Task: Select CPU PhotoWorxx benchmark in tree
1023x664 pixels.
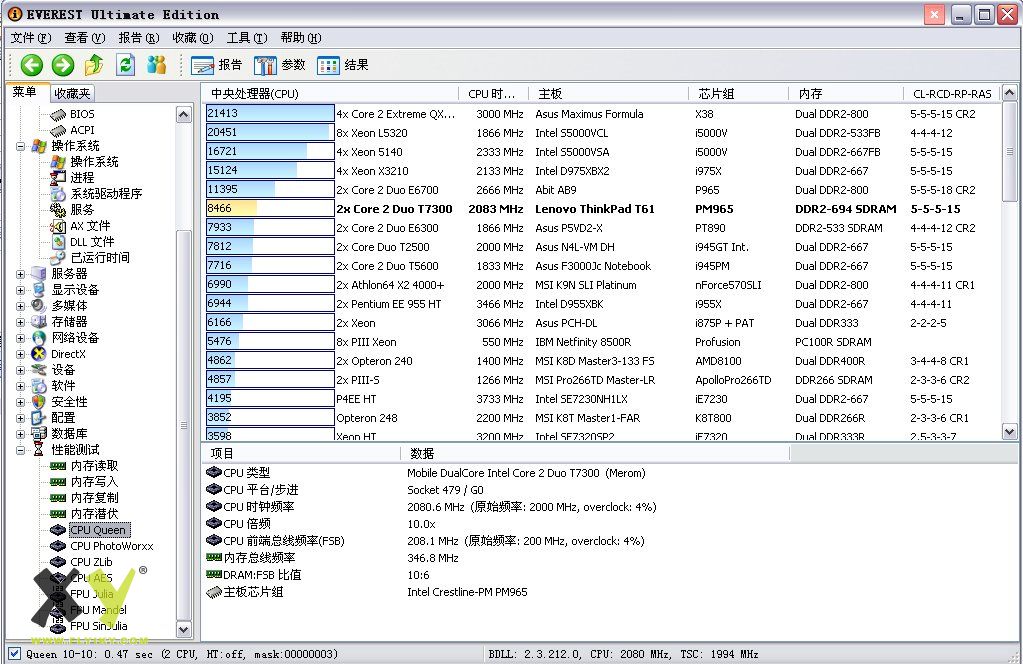Action: click(111, 546)
